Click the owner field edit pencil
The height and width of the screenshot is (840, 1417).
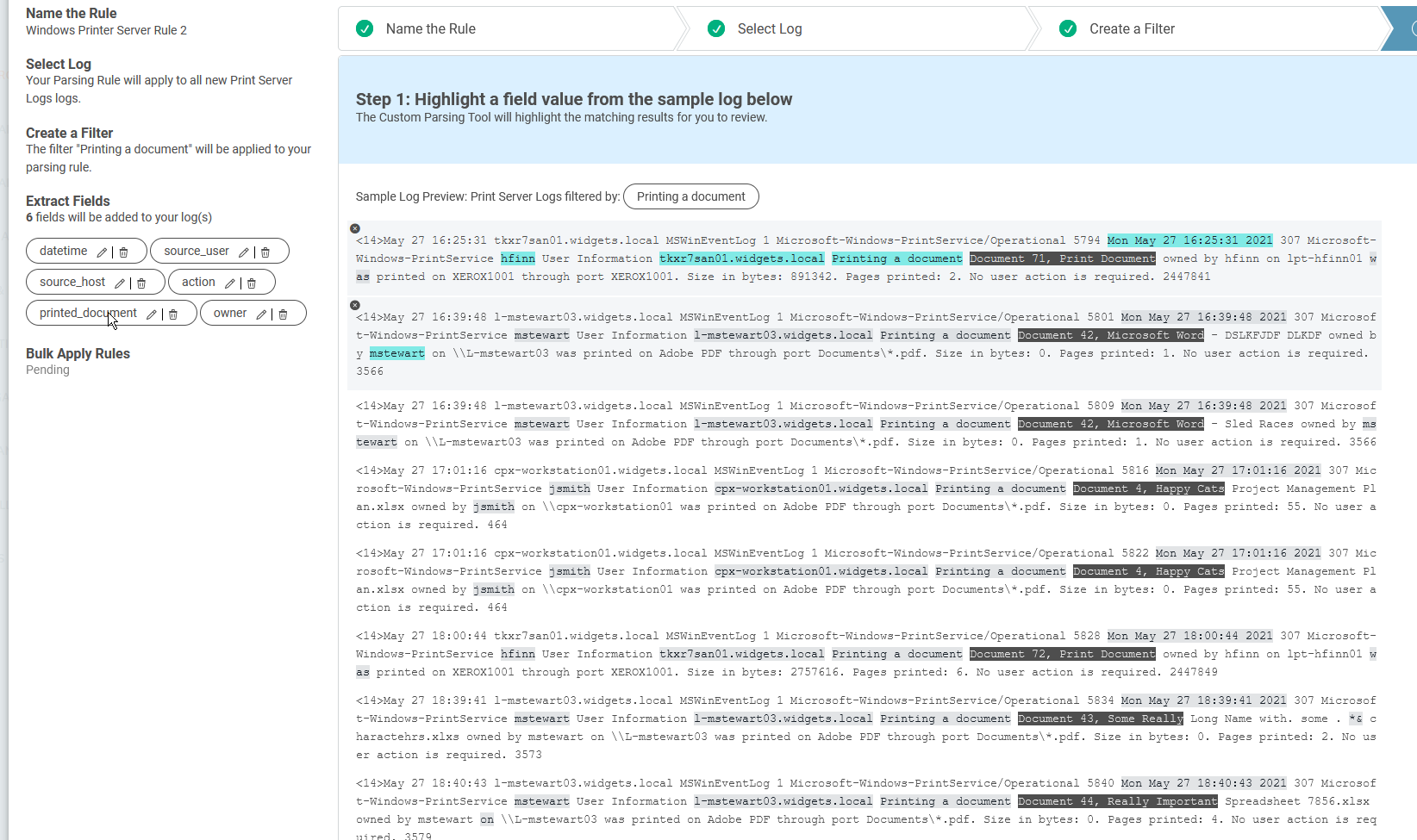(261, 314)
